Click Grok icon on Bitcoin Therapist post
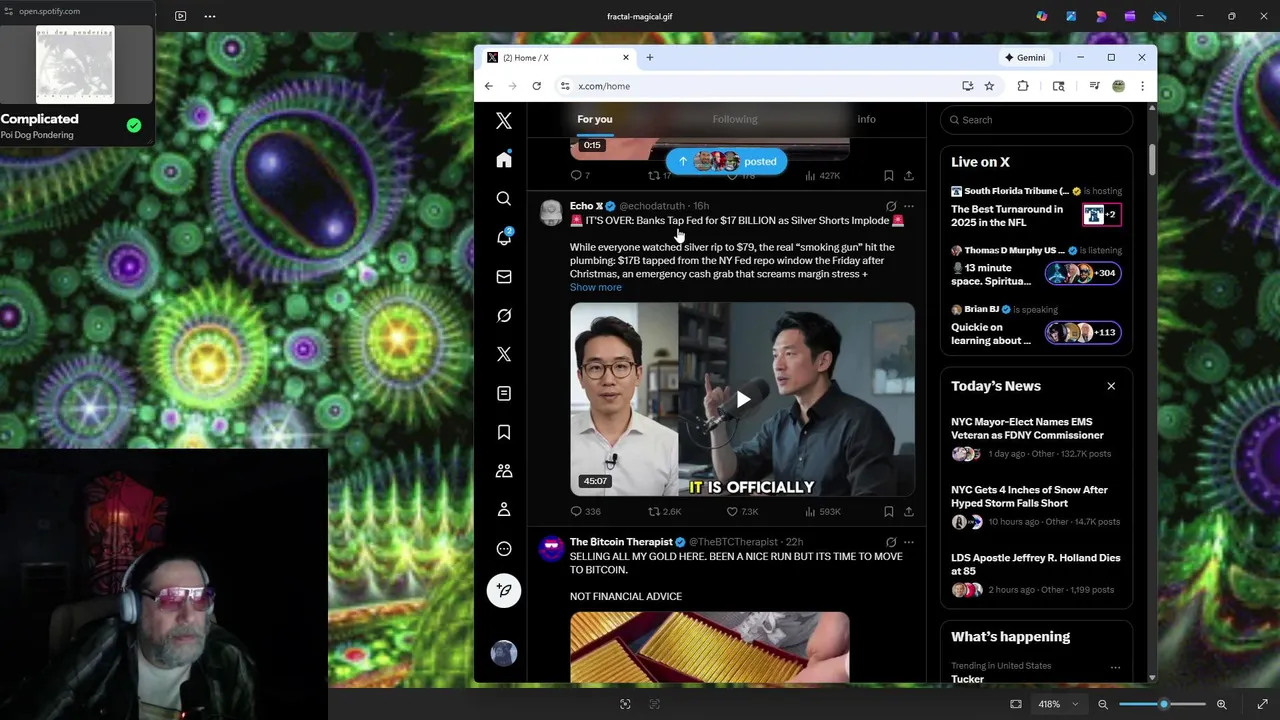The width and height of the screenshot is (1280, 720). [x=890, y=542]
